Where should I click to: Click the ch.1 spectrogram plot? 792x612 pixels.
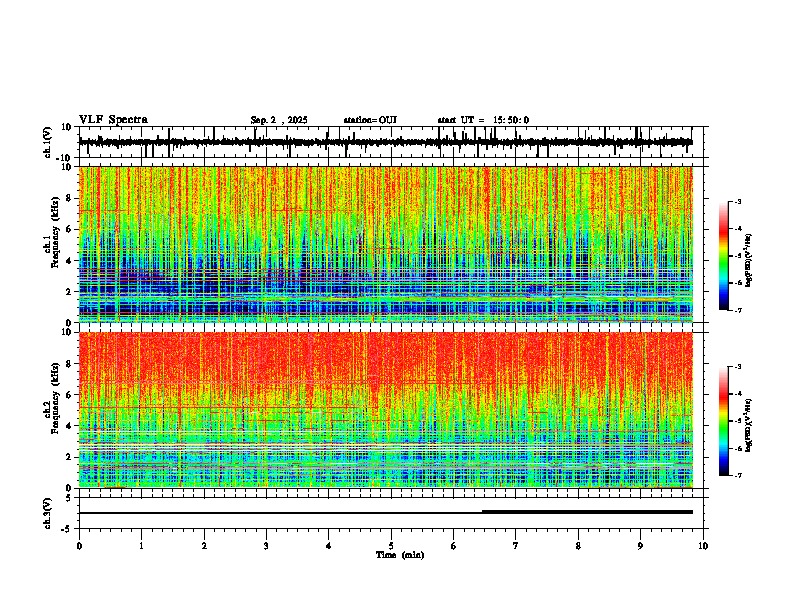pos(386,244)
